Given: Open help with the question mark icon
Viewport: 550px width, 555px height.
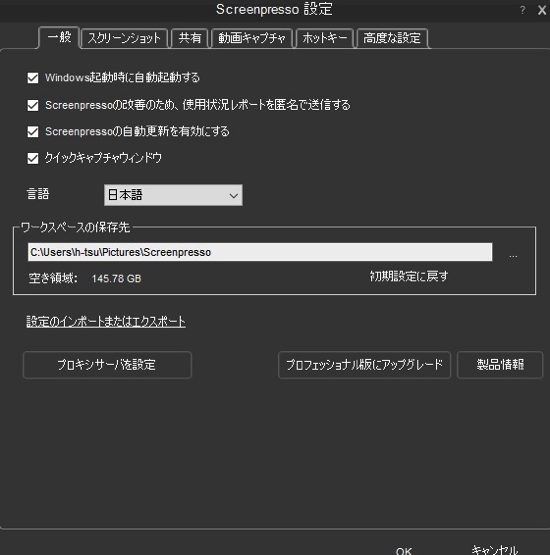Looking at the screenshot, I should coord(522,10).
